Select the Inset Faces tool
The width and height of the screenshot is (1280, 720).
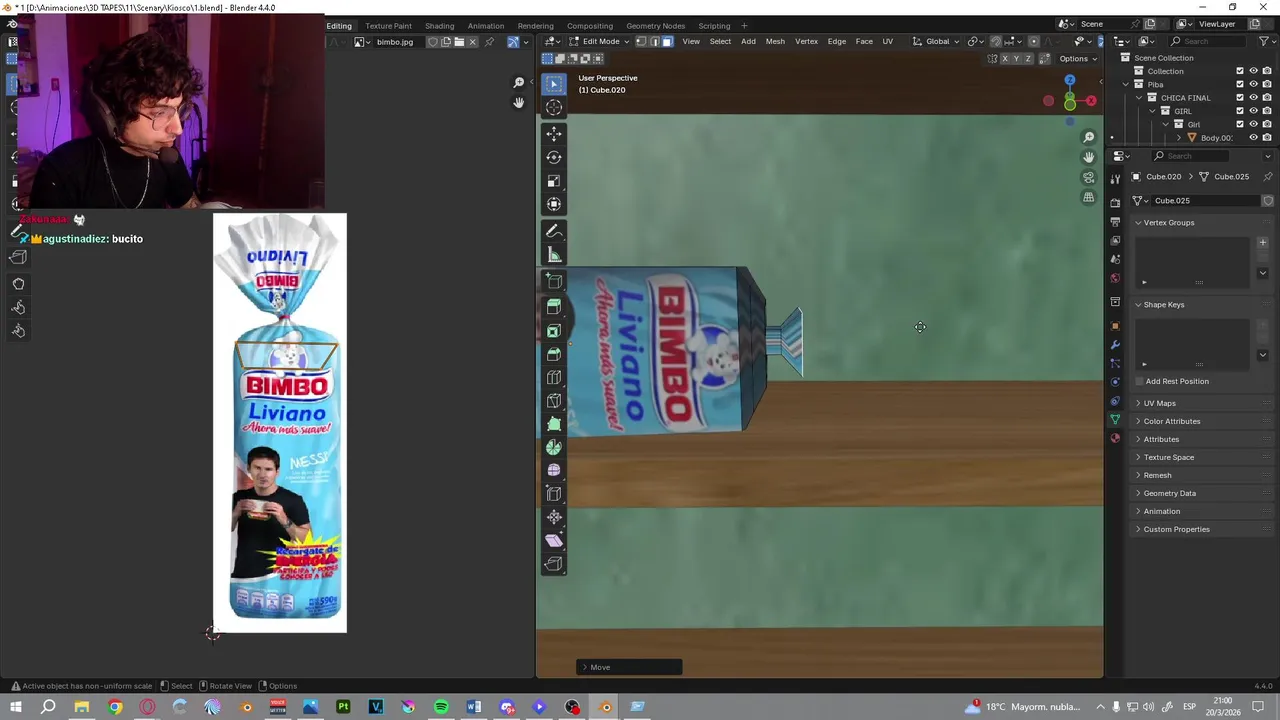[x=554, y=331]
